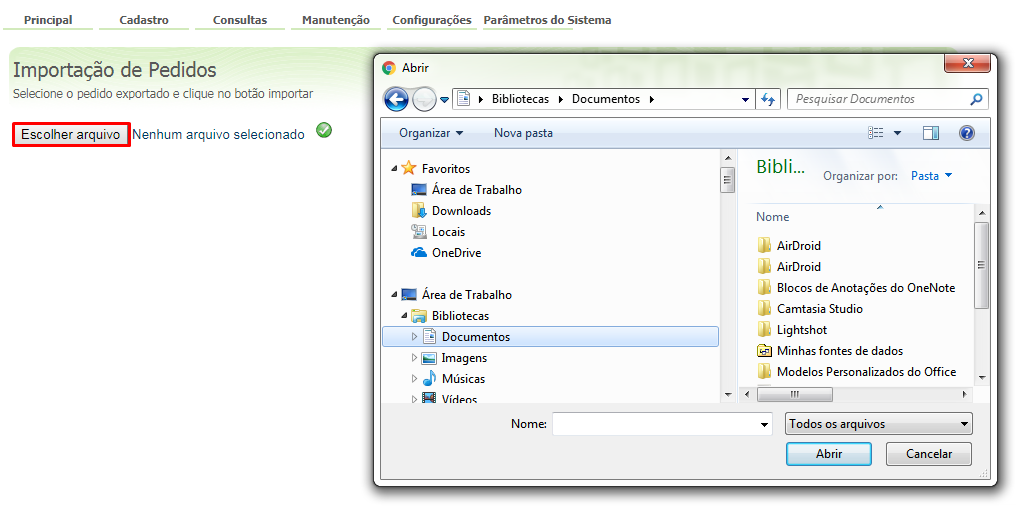Toggle the preview pane icon
This screenshot has width=1034, height=515.
point(931,133)
